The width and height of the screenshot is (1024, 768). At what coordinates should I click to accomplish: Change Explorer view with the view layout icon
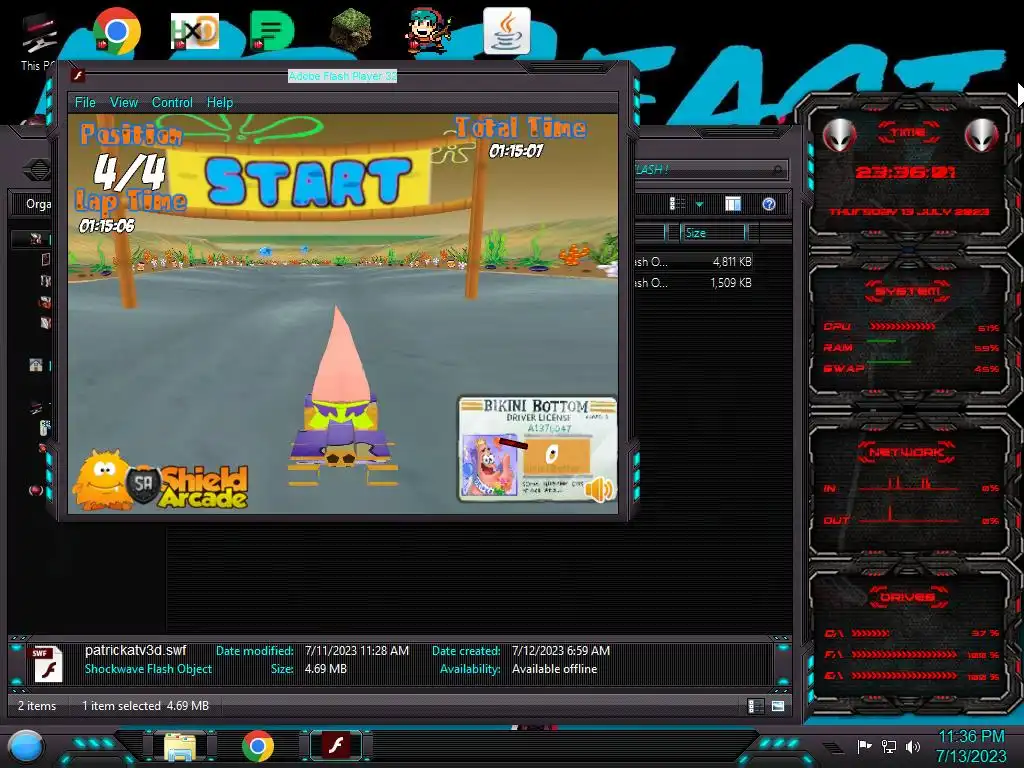point(677,204)
